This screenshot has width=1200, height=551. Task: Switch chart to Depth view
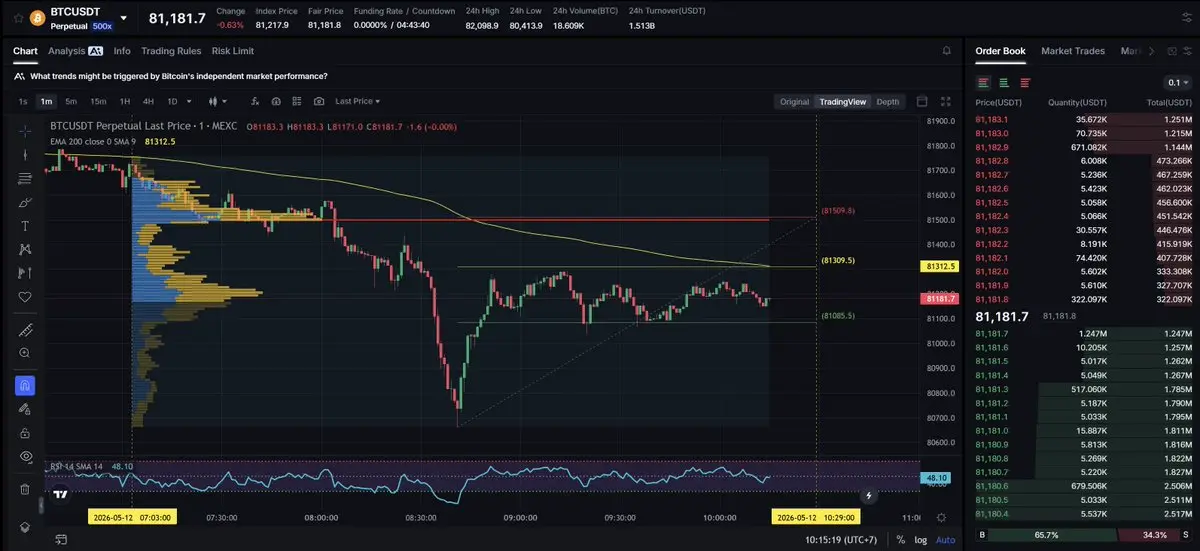point(888,101)
